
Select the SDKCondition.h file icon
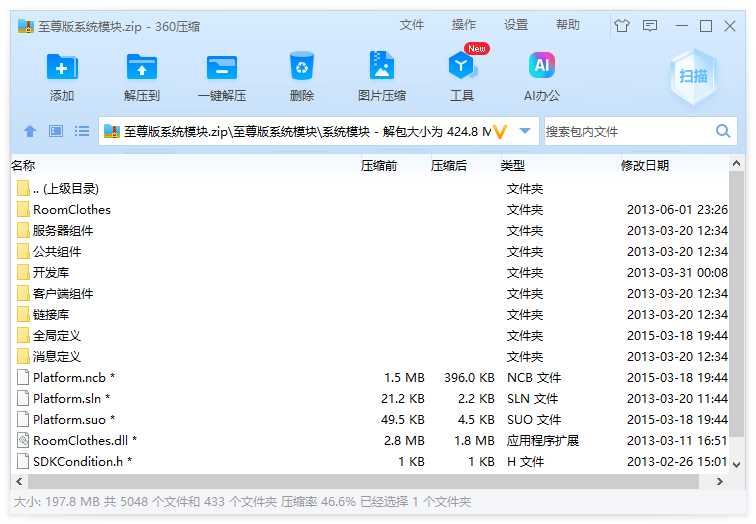(x=23, y=461)
